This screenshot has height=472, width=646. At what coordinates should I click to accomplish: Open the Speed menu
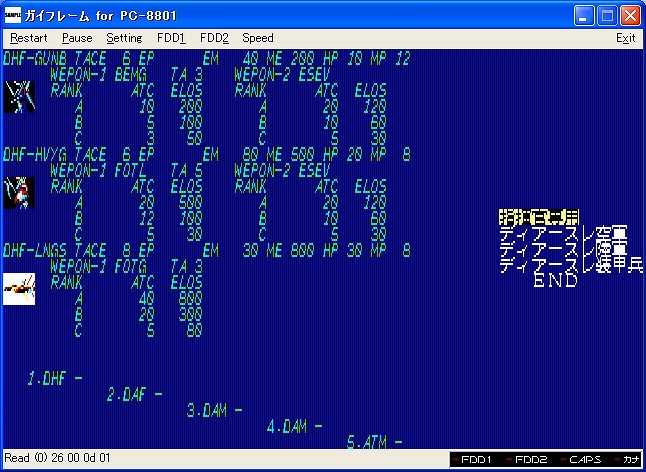[257, 38]
